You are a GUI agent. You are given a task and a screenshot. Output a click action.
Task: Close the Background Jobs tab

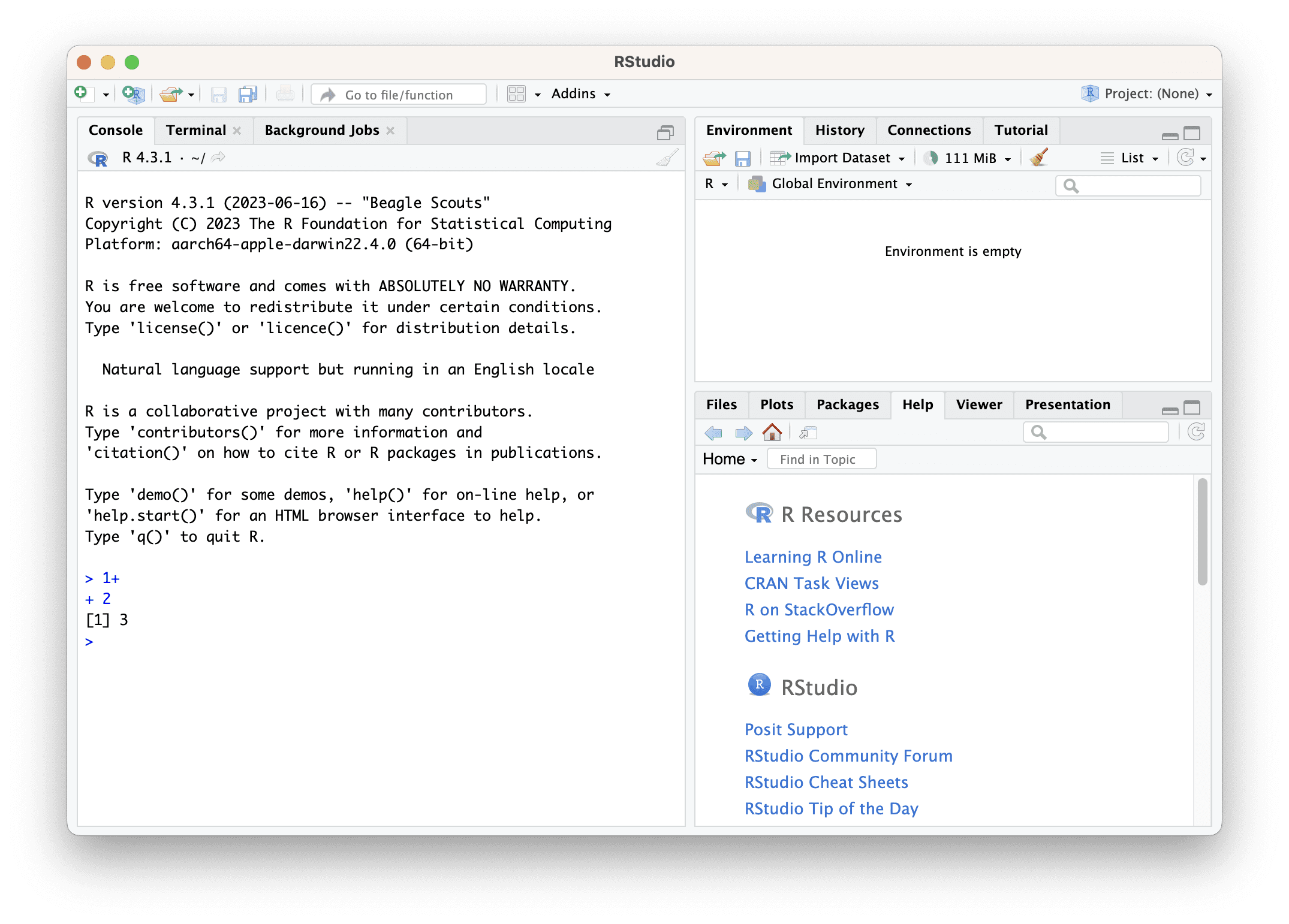coord(390,131)
